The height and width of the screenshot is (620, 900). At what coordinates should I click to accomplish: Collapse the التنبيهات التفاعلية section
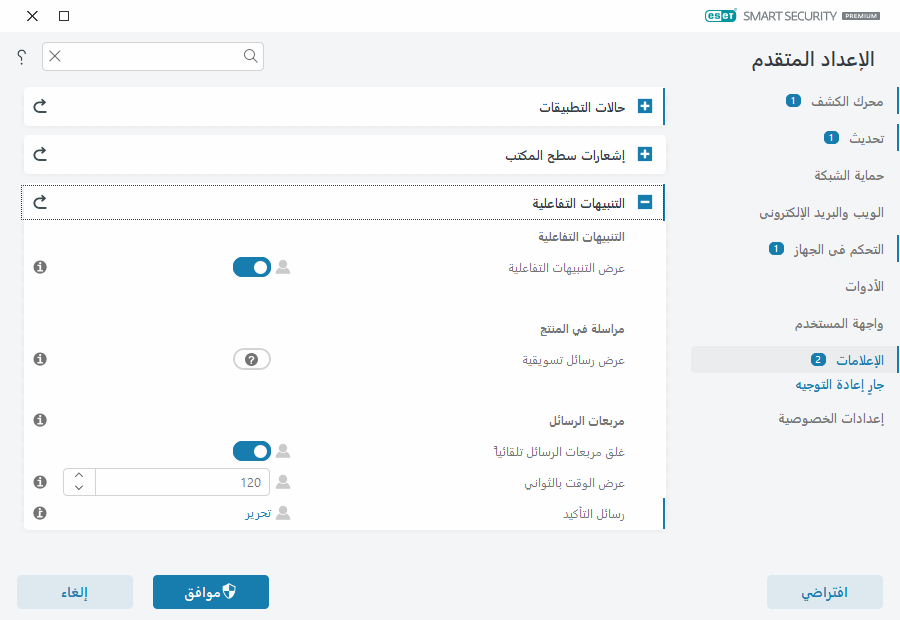click(x=645, y=203)
